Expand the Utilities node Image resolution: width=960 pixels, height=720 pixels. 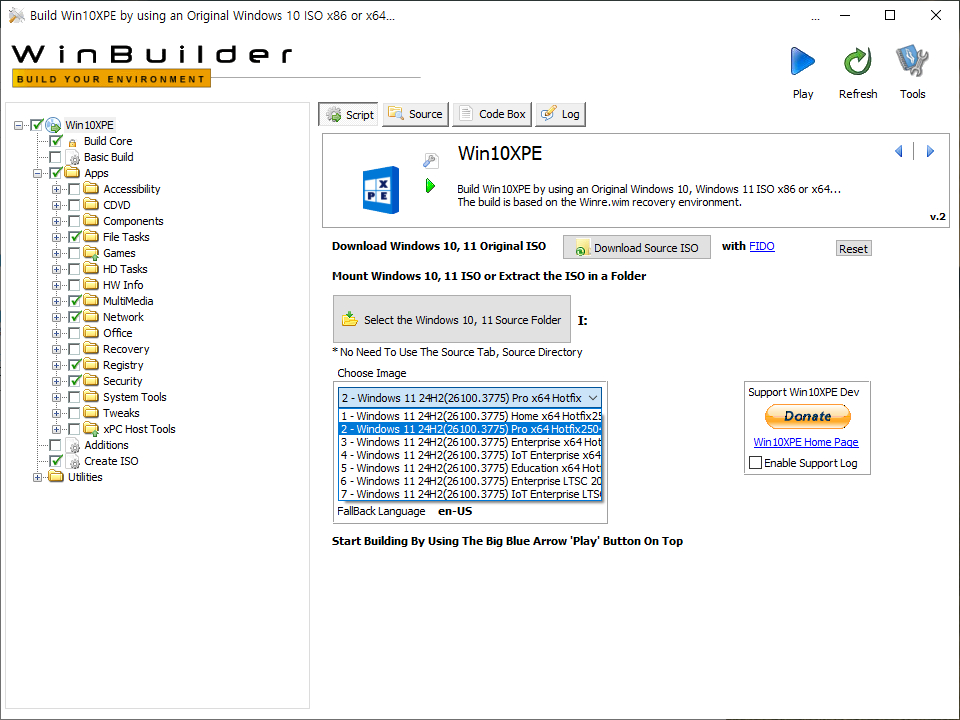[x=37, y=477]
